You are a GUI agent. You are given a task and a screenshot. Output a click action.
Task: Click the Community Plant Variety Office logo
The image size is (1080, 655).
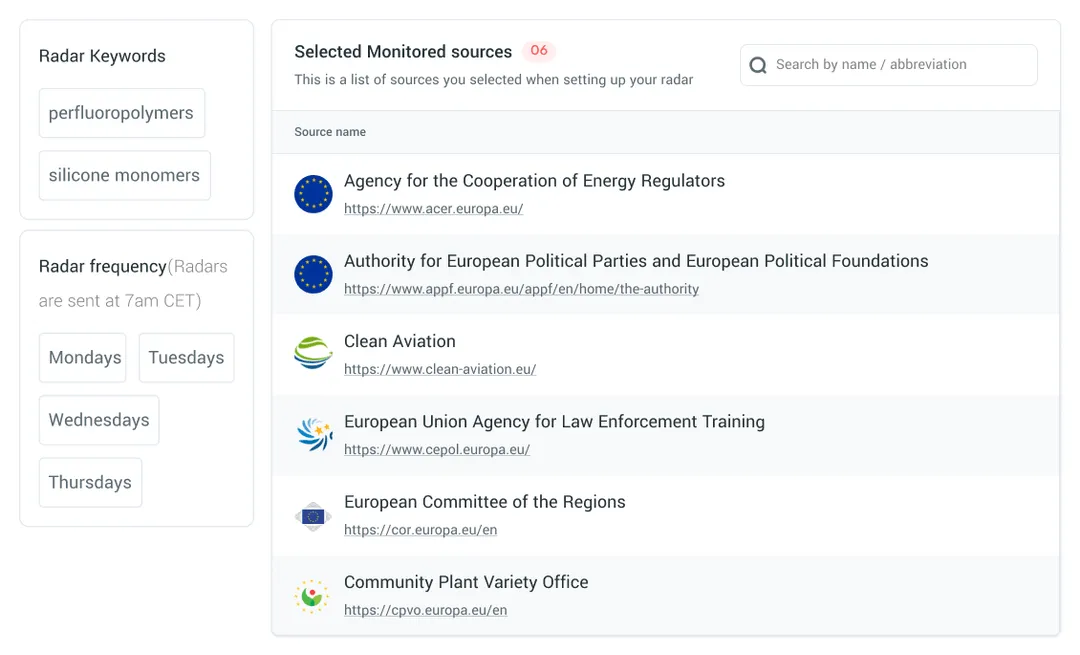tap(312, 596)
